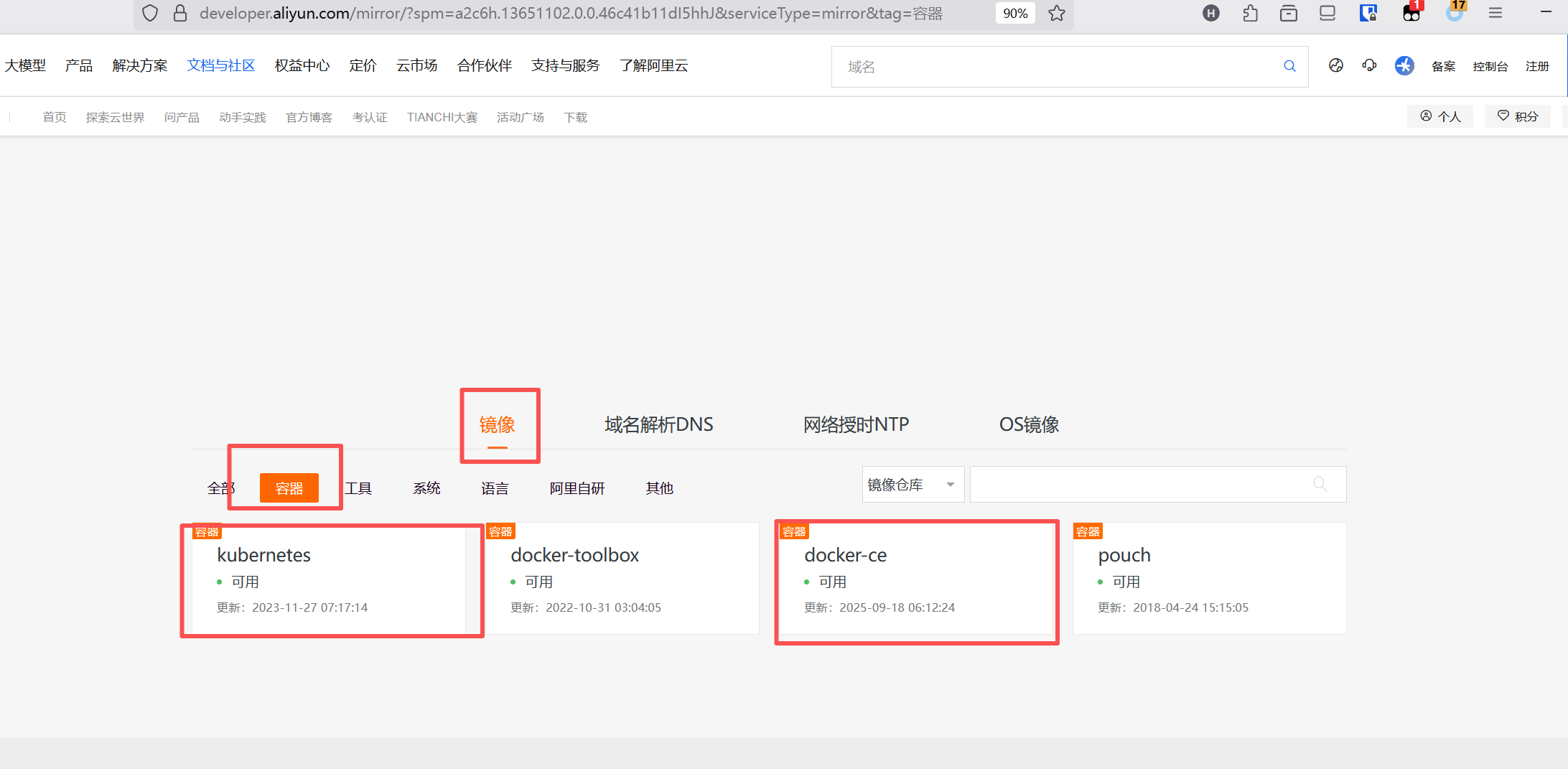Open the 解决方案 top menu
This screenshot has height=769, width=1568.
(140, 65)
